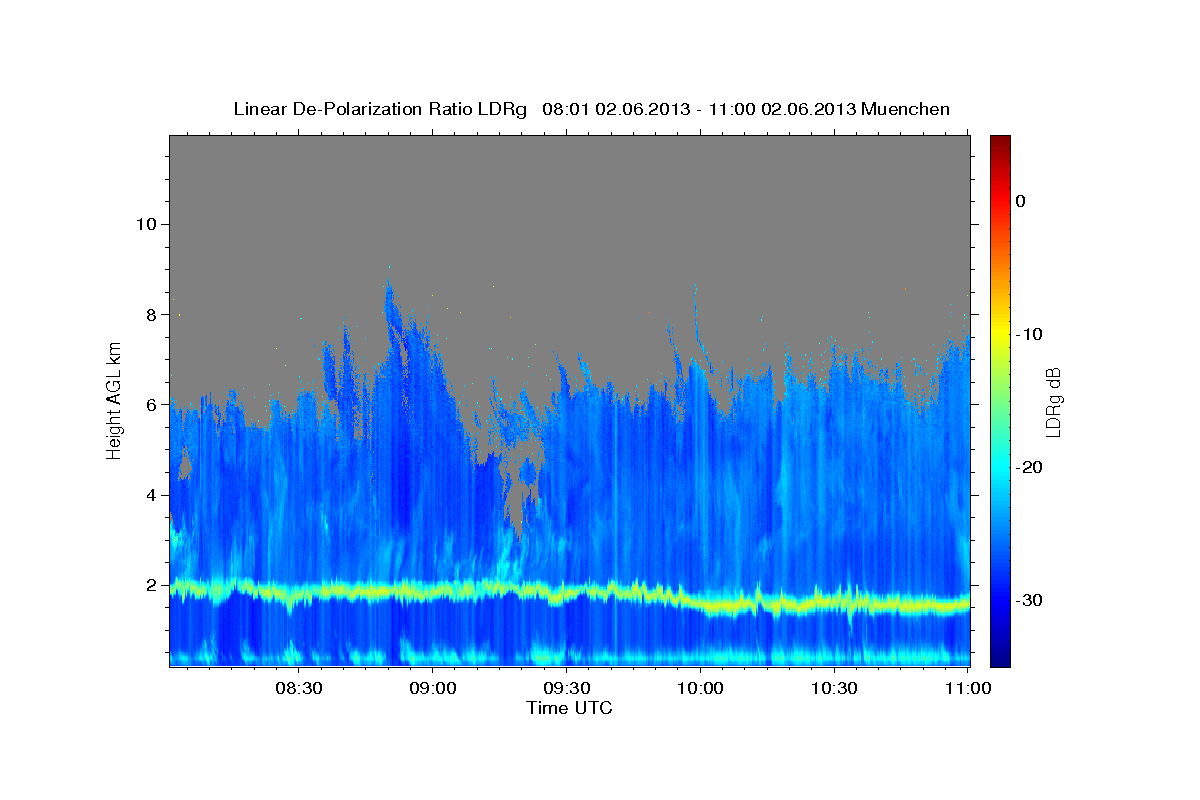Click the 'LDRg dB' colorbar title
This screenshot has width=1200, height=800.
point(1054,401)
